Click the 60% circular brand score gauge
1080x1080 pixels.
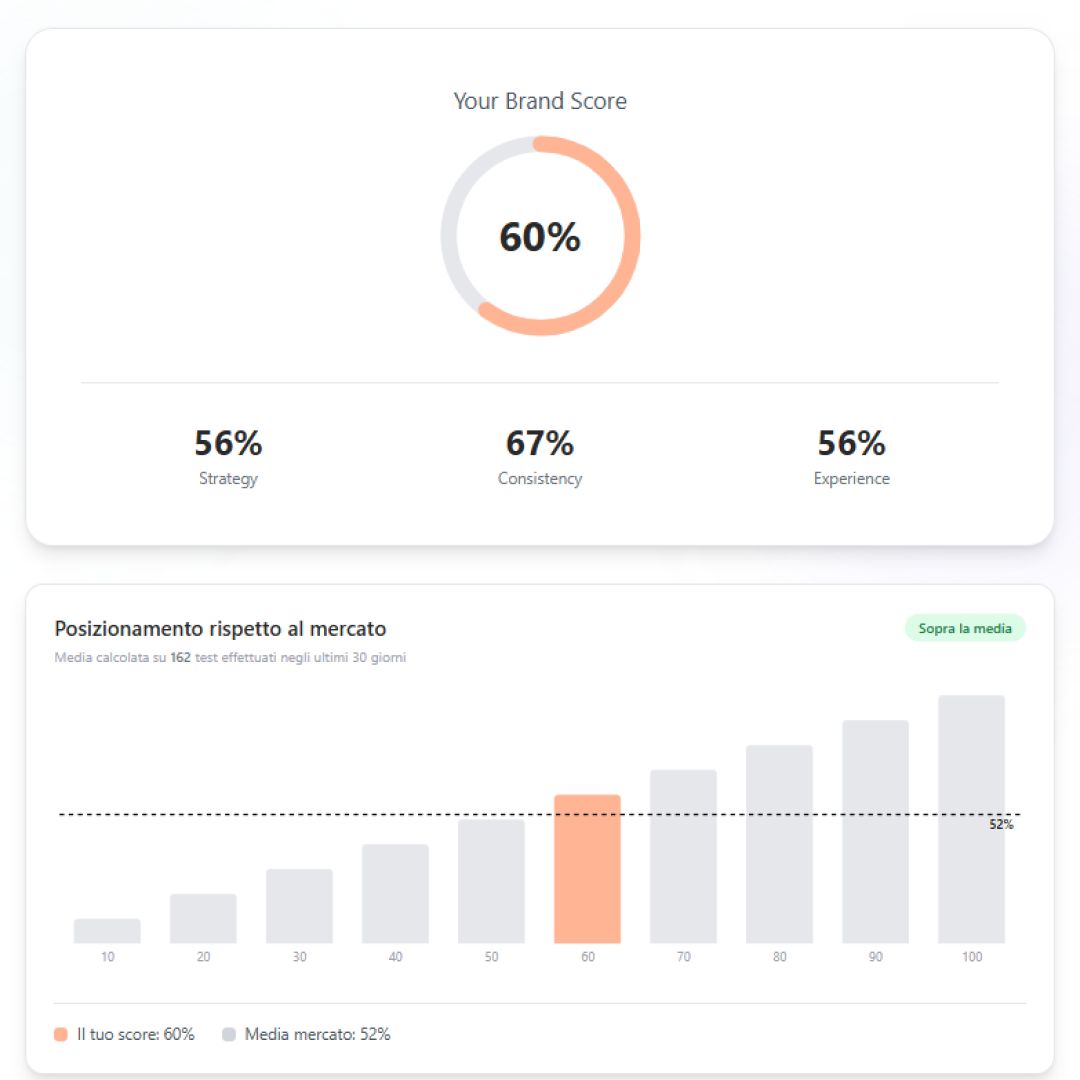coord(540,236)
